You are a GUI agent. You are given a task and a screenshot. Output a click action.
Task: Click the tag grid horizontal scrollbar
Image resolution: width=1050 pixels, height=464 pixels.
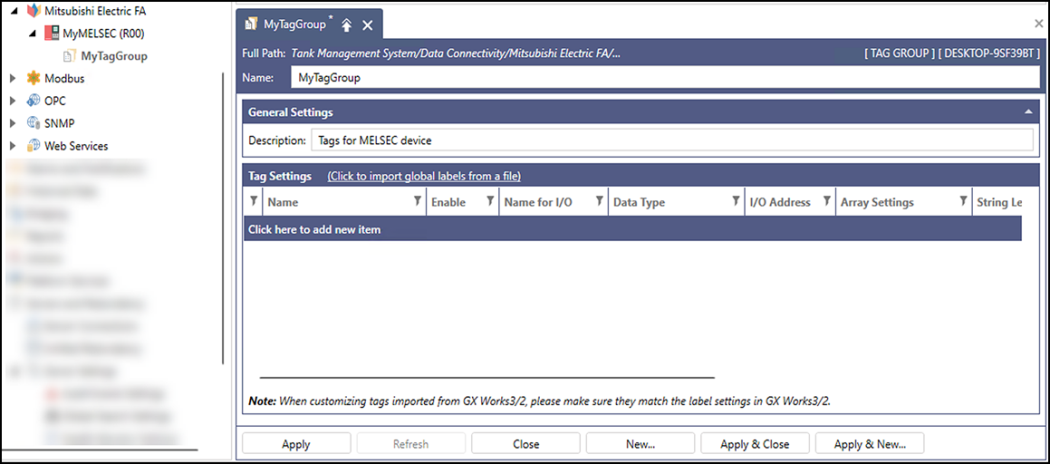(x=487, y=378)
